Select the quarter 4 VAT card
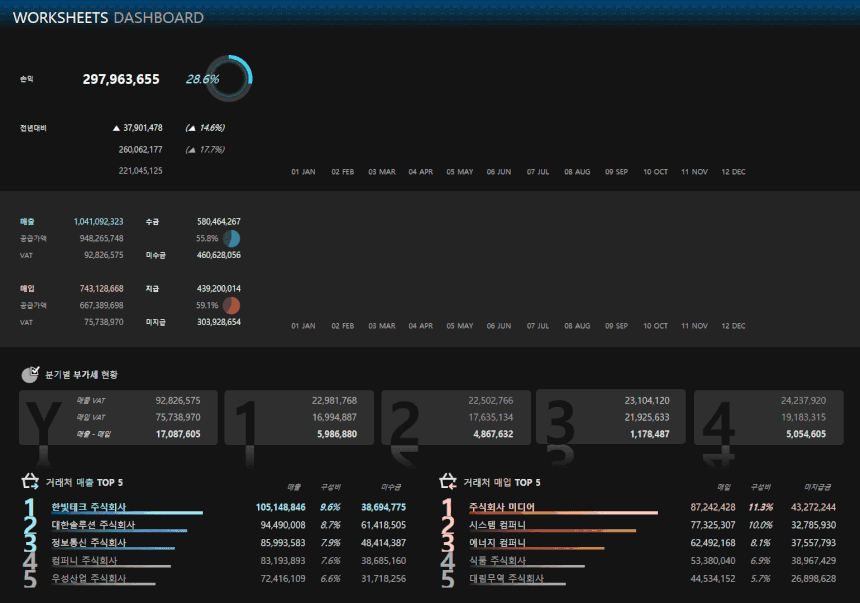The height and width of the screenshot is (603, 860). (x=765, y=417)
